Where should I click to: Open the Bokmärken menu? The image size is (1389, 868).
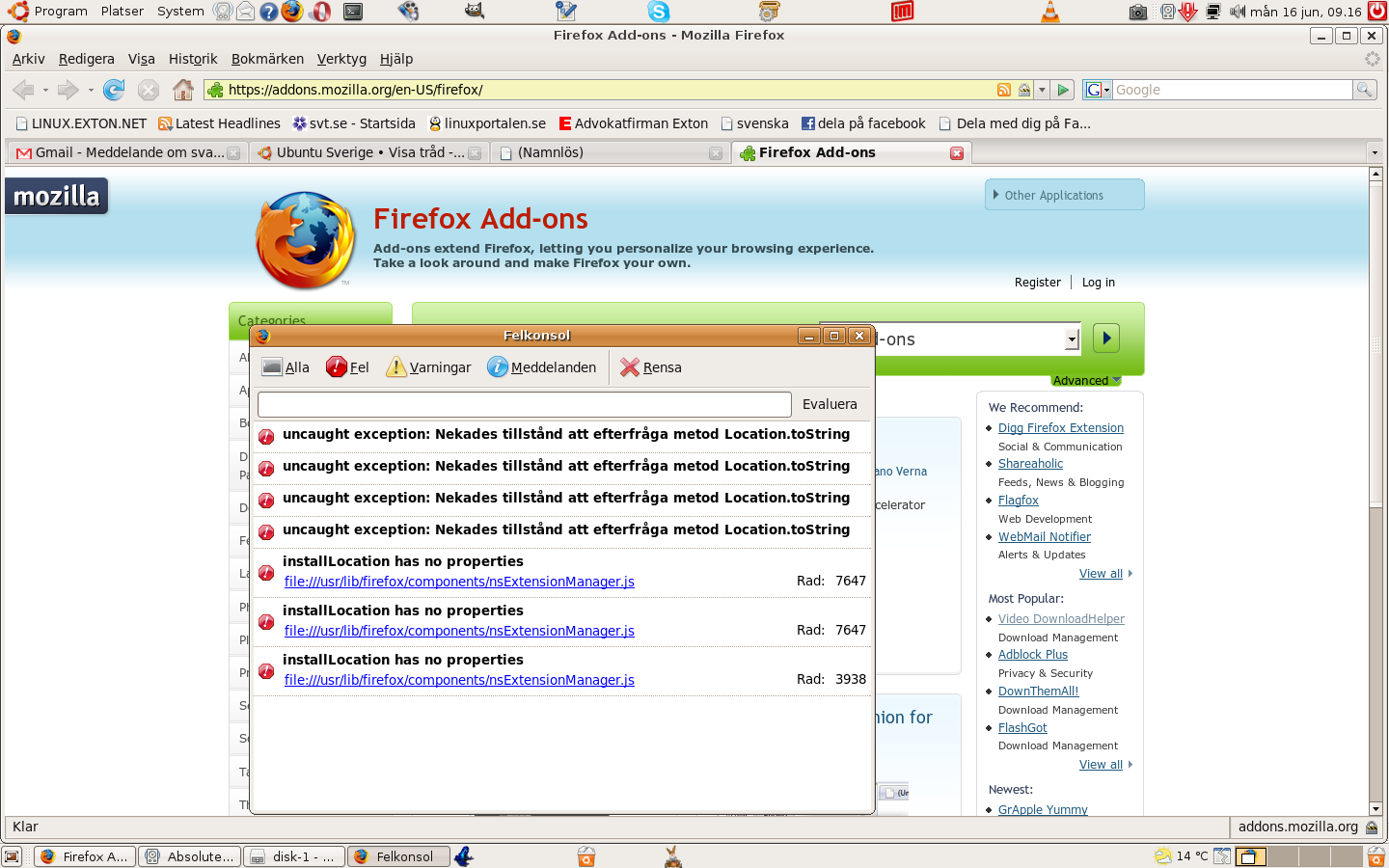click(x=267, y=59)
